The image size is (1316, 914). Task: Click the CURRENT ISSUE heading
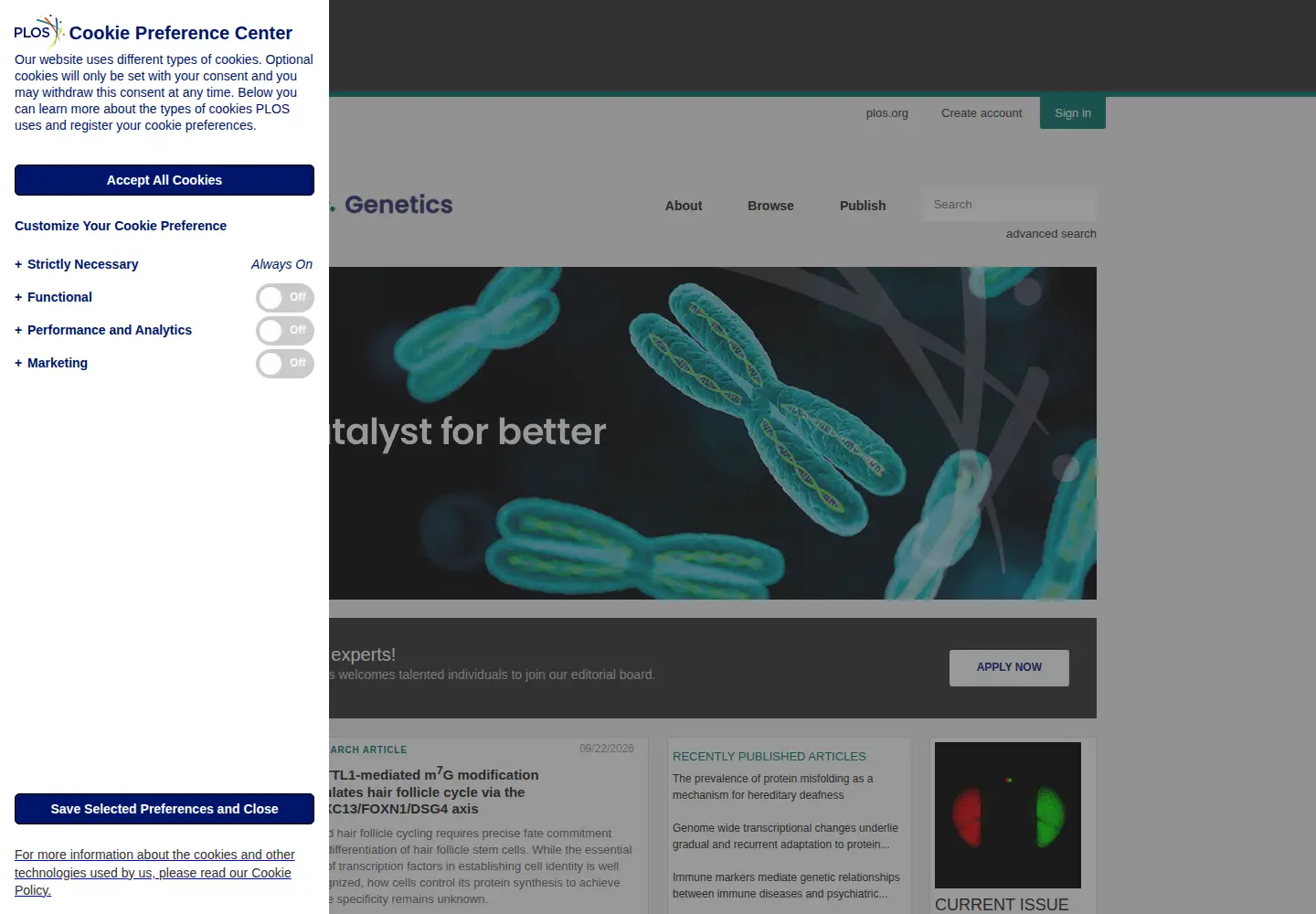(1002, 904)
